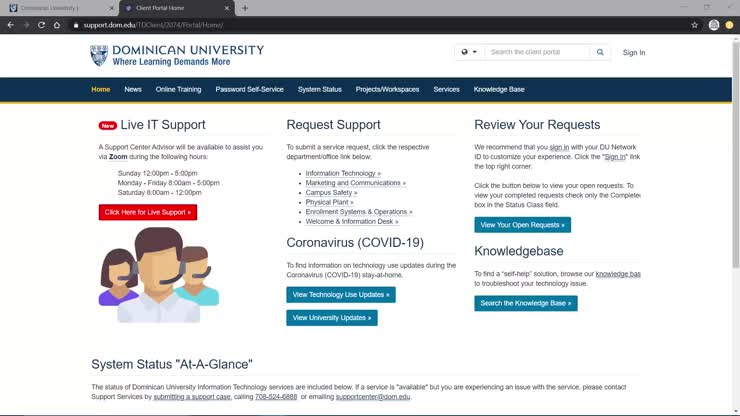Click System Status "At-A-Glance" heading
This screenshot has width=740, height=416.
[x=172, y=365]
